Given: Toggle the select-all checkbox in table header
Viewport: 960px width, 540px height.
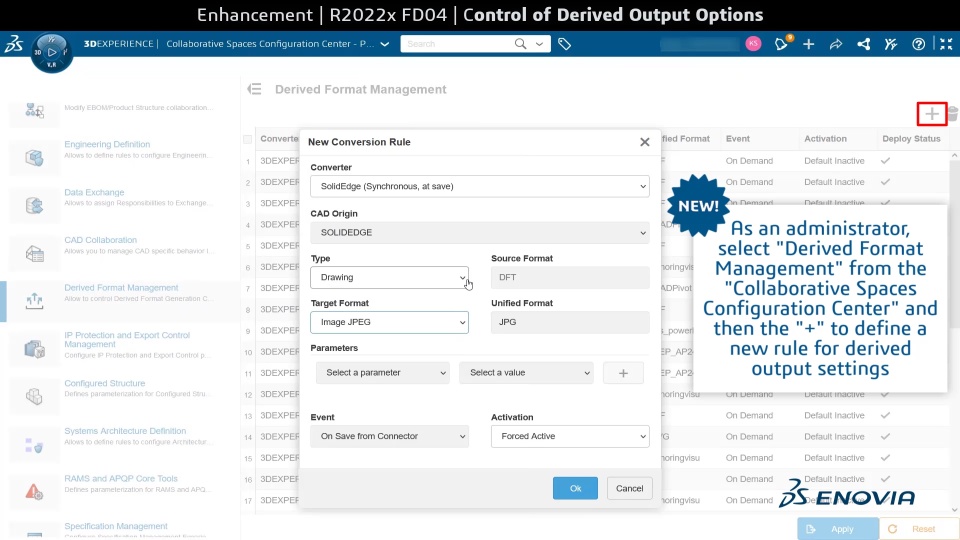Looking at the screenshot, I should pyautogui.click(x=248, y=139).
